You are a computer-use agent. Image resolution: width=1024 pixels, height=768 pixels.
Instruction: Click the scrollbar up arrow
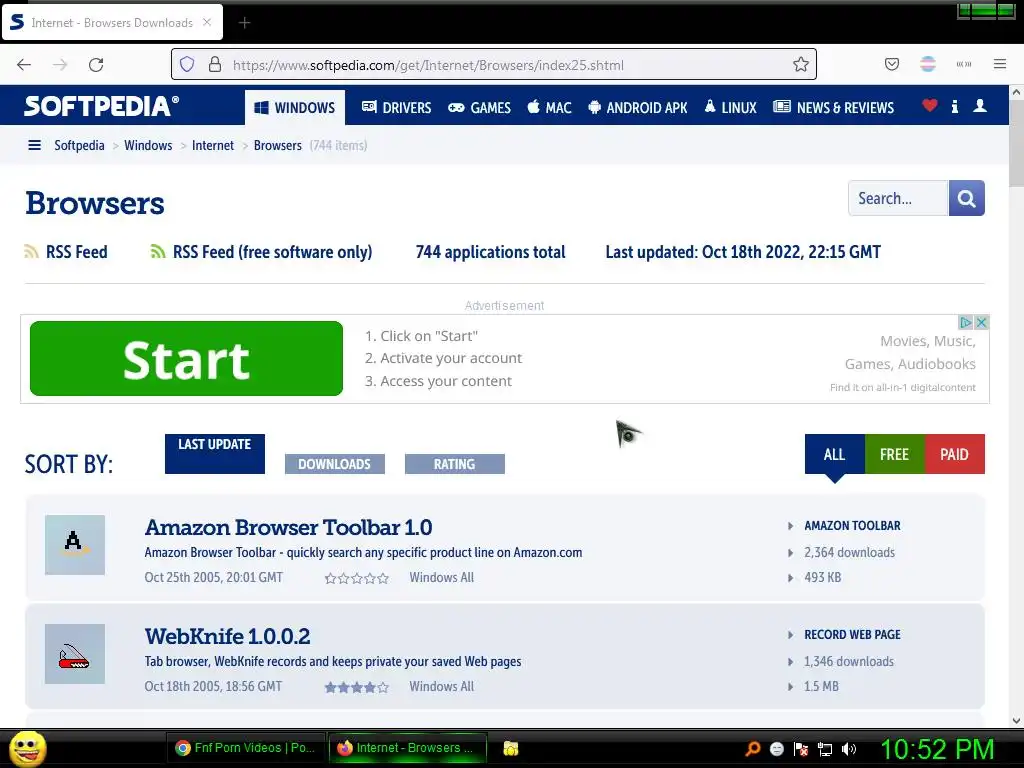1016,93
